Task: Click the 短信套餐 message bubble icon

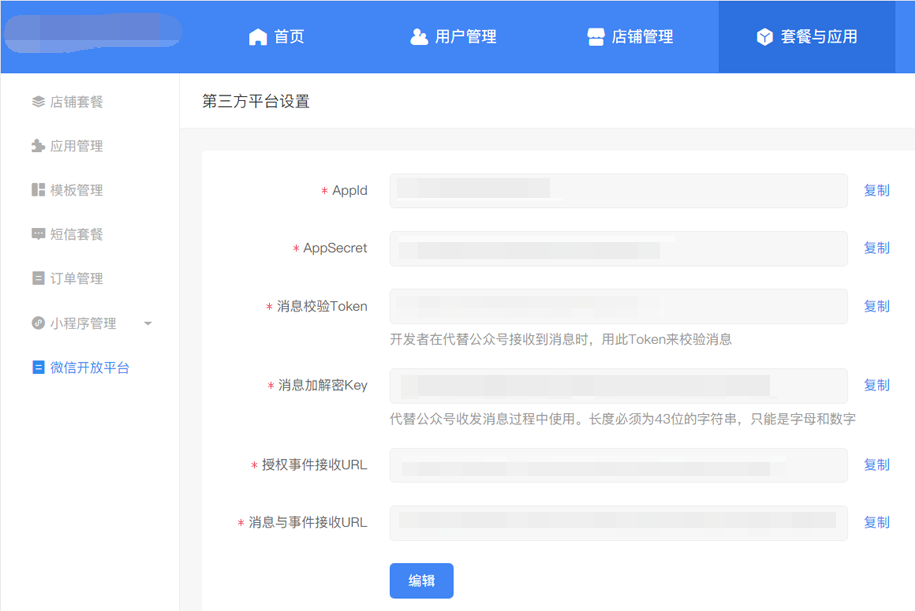Action: tap(38, 234)
